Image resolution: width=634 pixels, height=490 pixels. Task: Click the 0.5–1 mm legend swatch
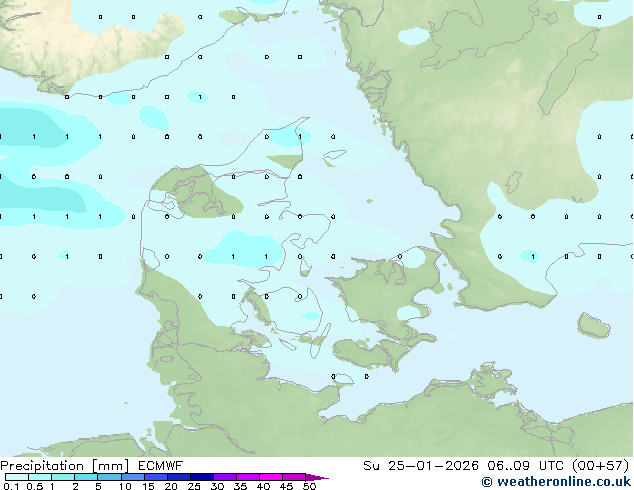40,477
